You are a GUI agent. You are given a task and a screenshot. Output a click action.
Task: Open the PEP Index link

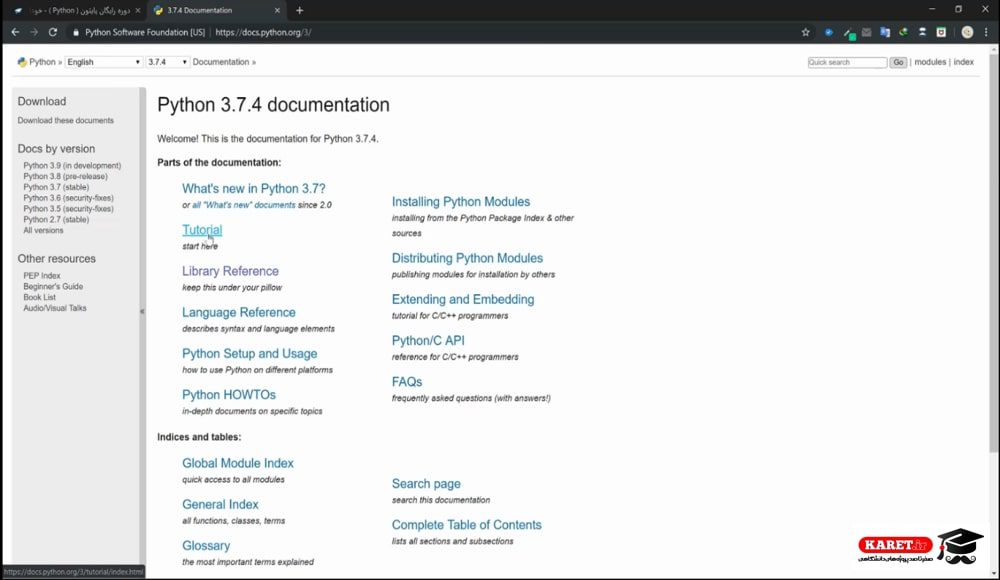pyautogui.click(x=41, y=276)
